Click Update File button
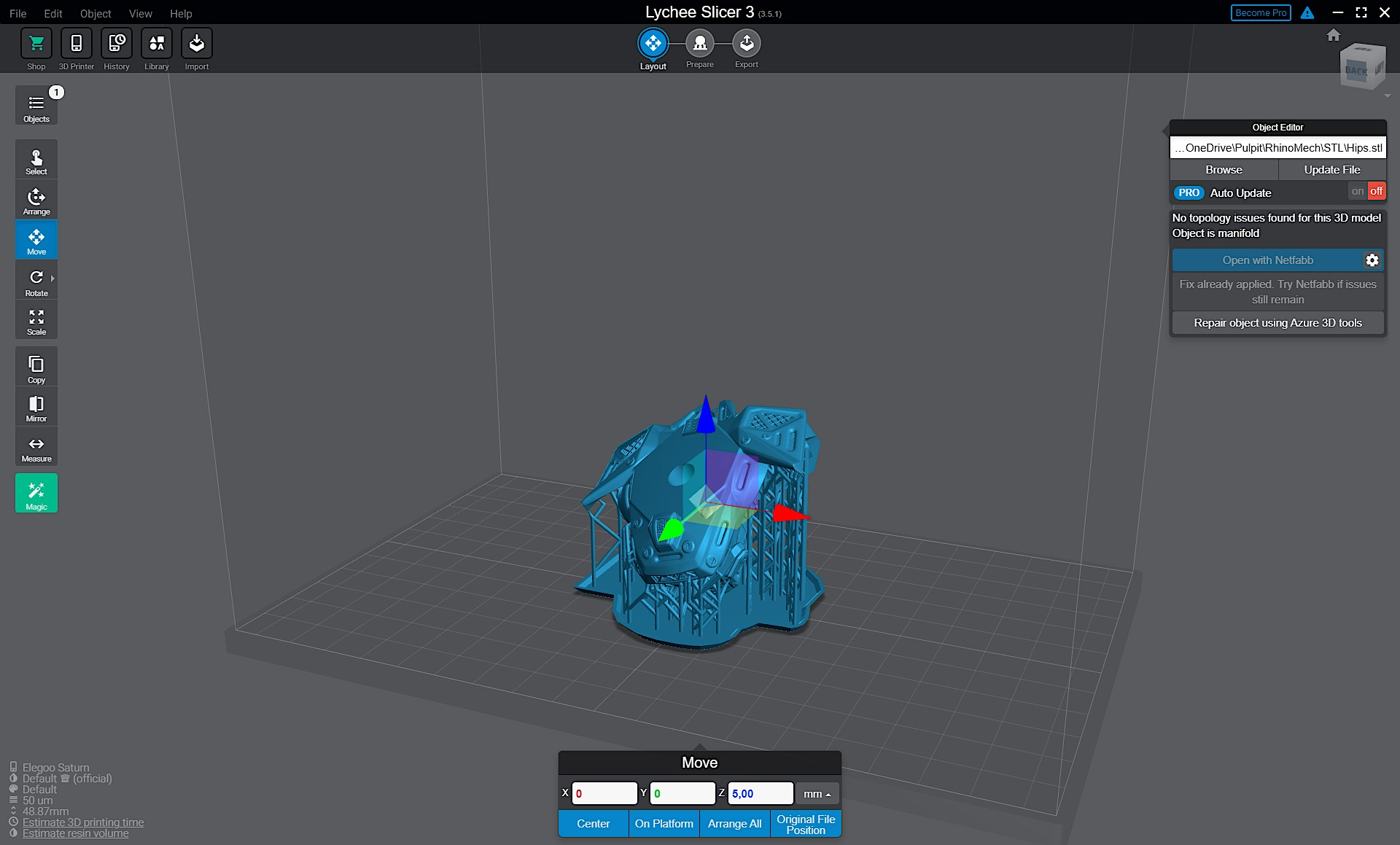 (1332, 170)
